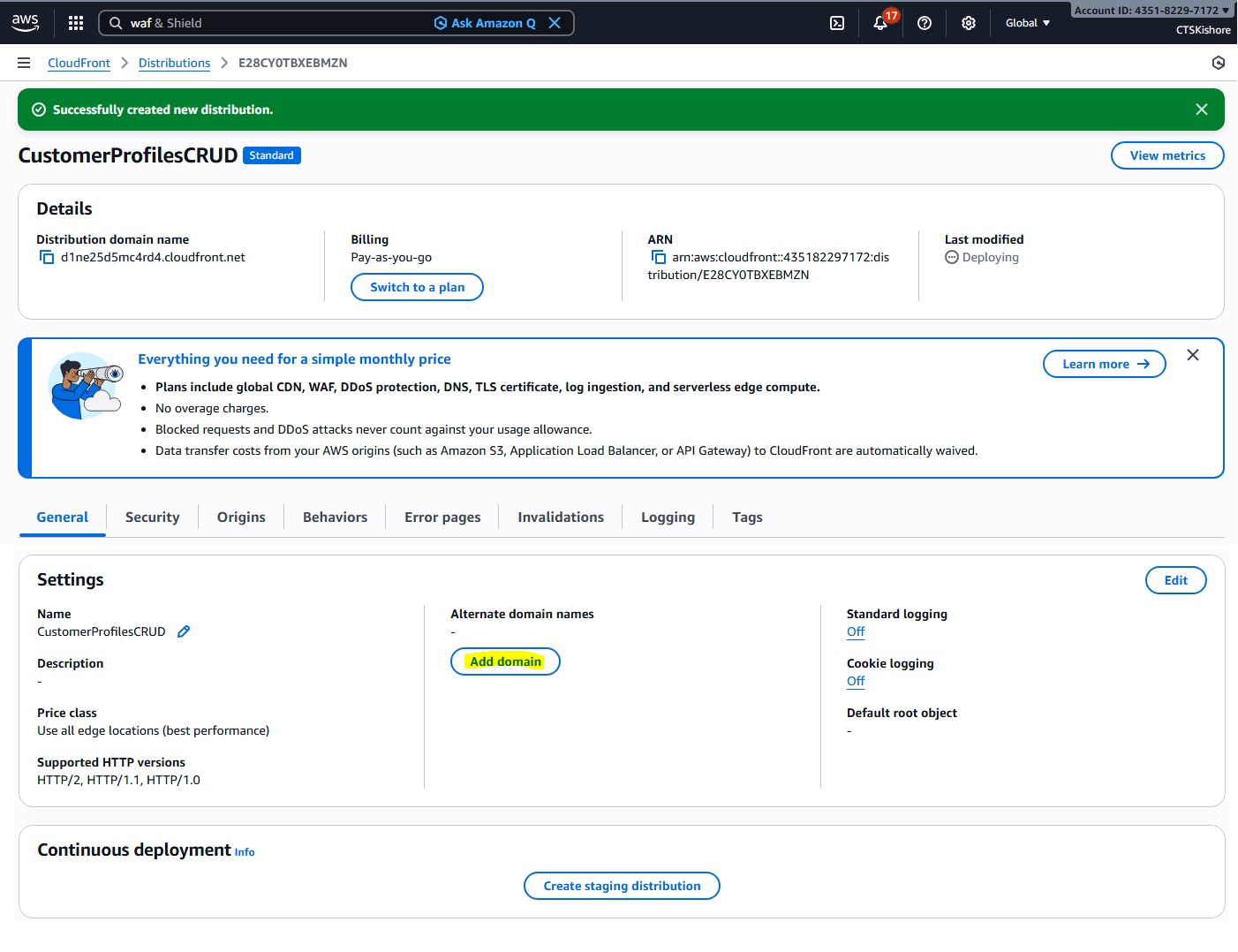Screen dimensions: 1238x952
Task: Open the help question mark menu
Action: point(925,23)
